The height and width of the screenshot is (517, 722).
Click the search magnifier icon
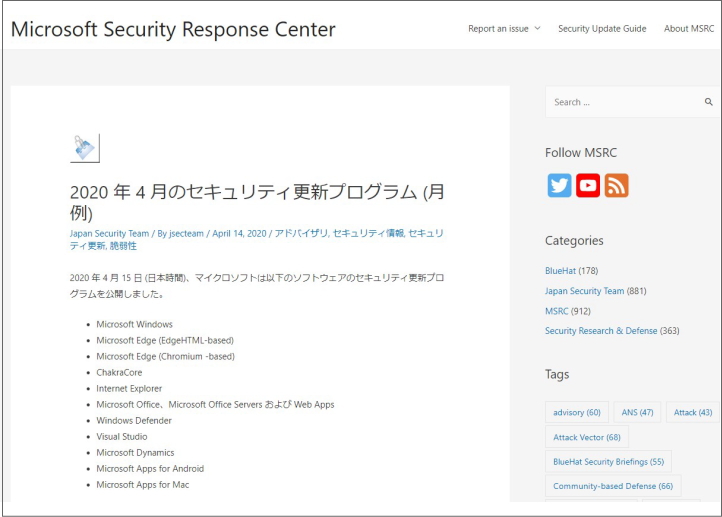click(x=708, y=102)
